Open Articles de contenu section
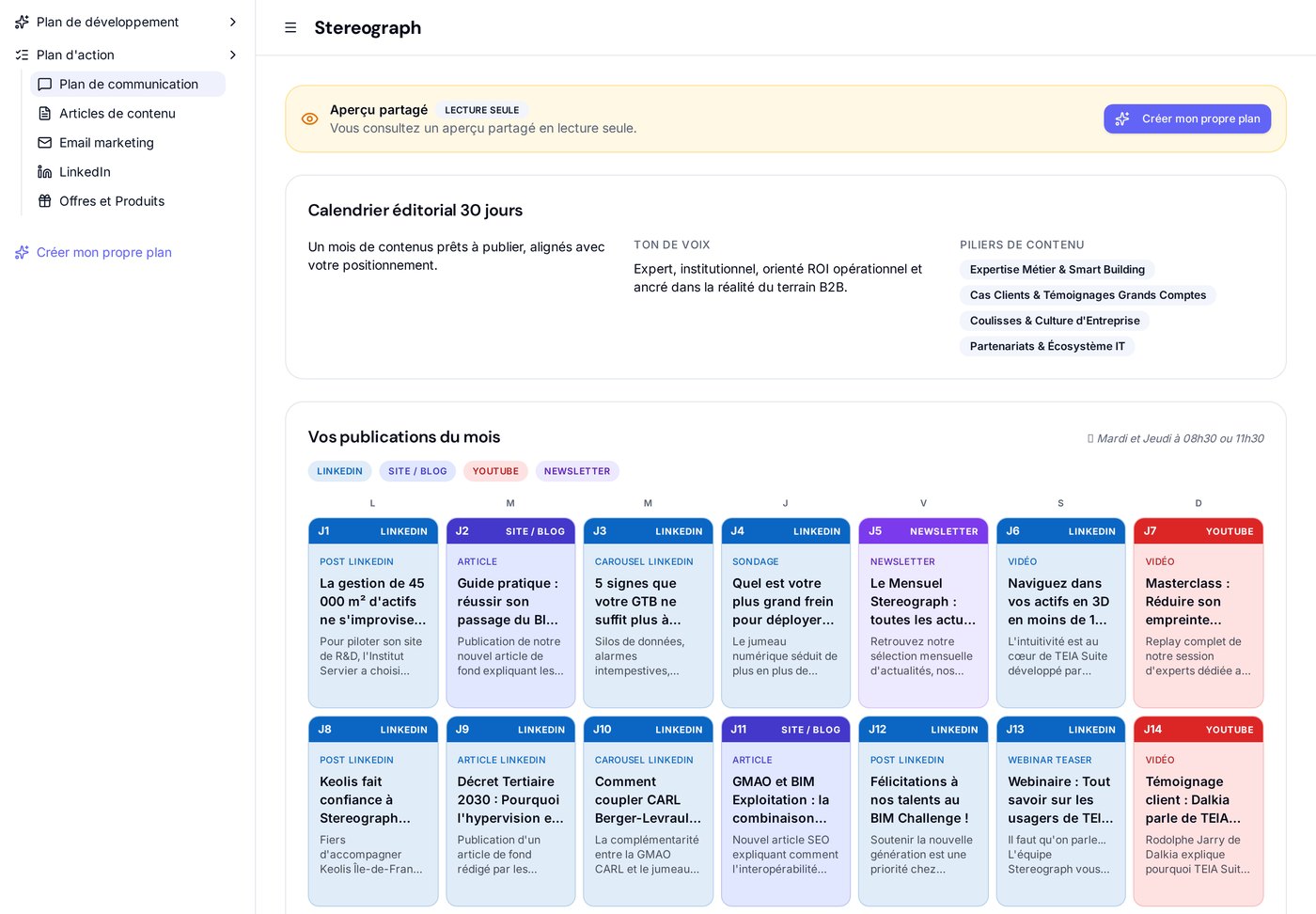 [x=128, y=114]
